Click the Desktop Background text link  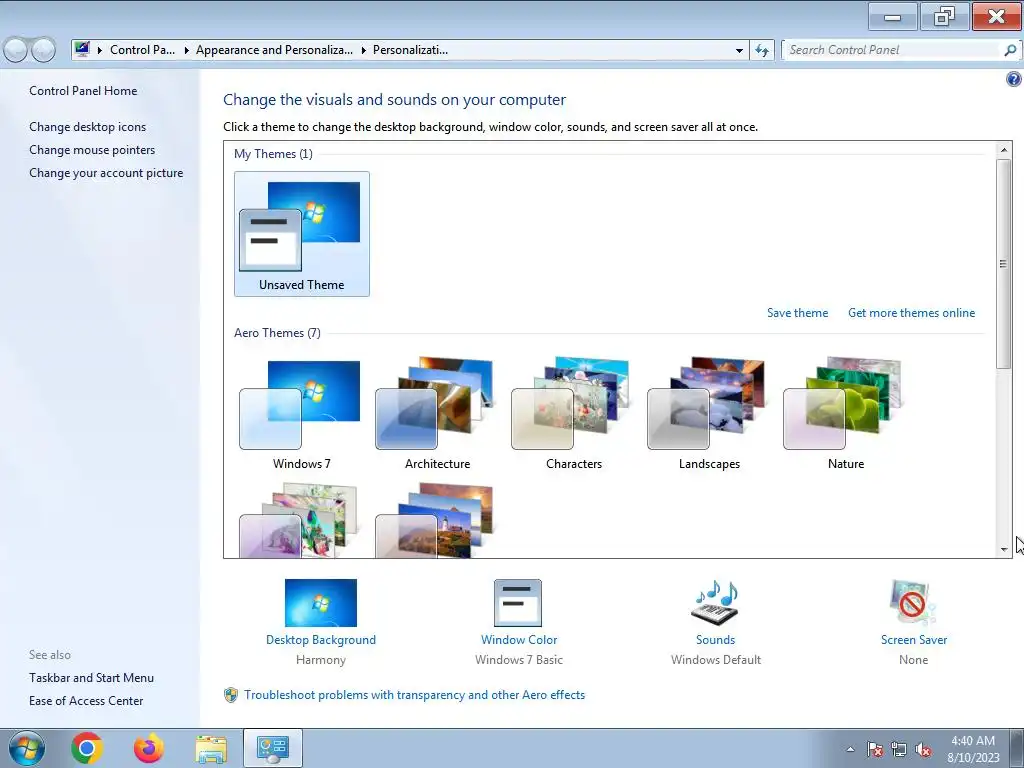point(321,640)
